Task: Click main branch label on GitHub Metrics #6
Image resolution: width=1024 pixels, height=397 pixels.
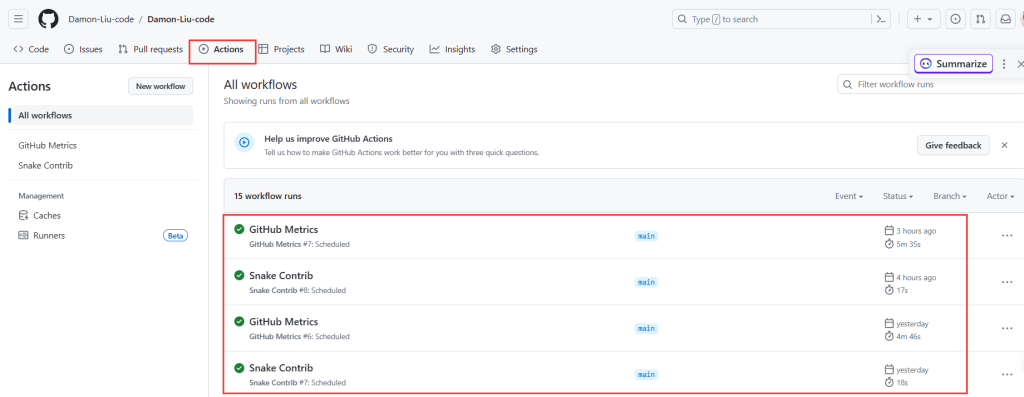Action: tap(646, 328)
